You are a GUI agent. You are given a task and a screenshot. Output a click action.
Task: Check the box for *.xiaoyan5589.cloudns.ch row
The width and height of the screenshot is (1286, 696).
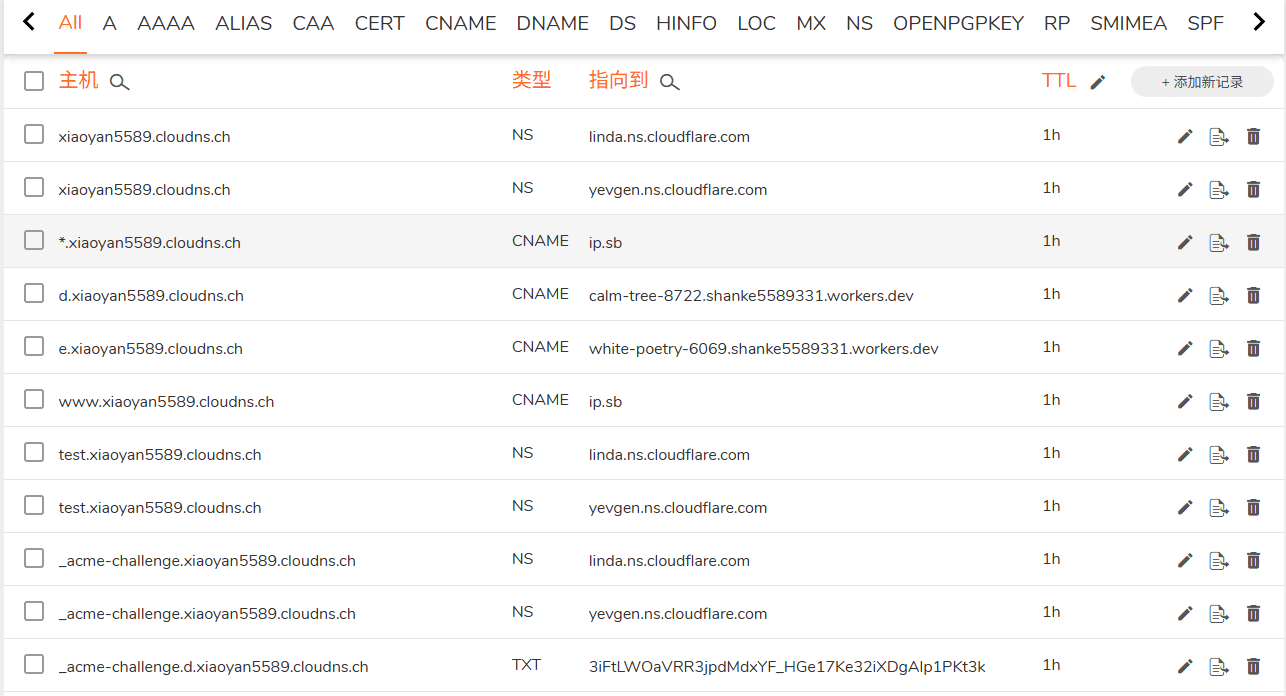pyautogui.click(x=34, y=241)
